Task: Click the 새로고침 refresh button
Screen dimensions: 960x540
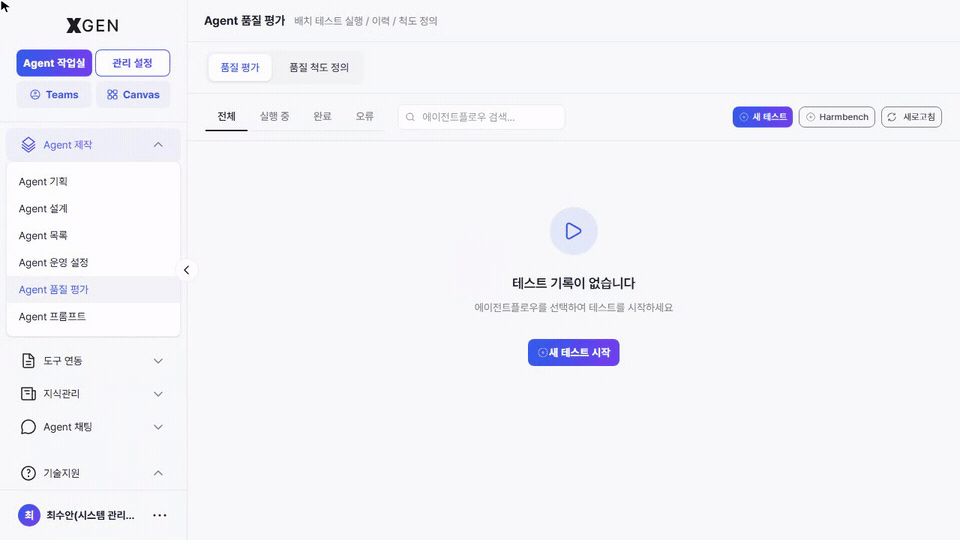Action: [912, 117]
